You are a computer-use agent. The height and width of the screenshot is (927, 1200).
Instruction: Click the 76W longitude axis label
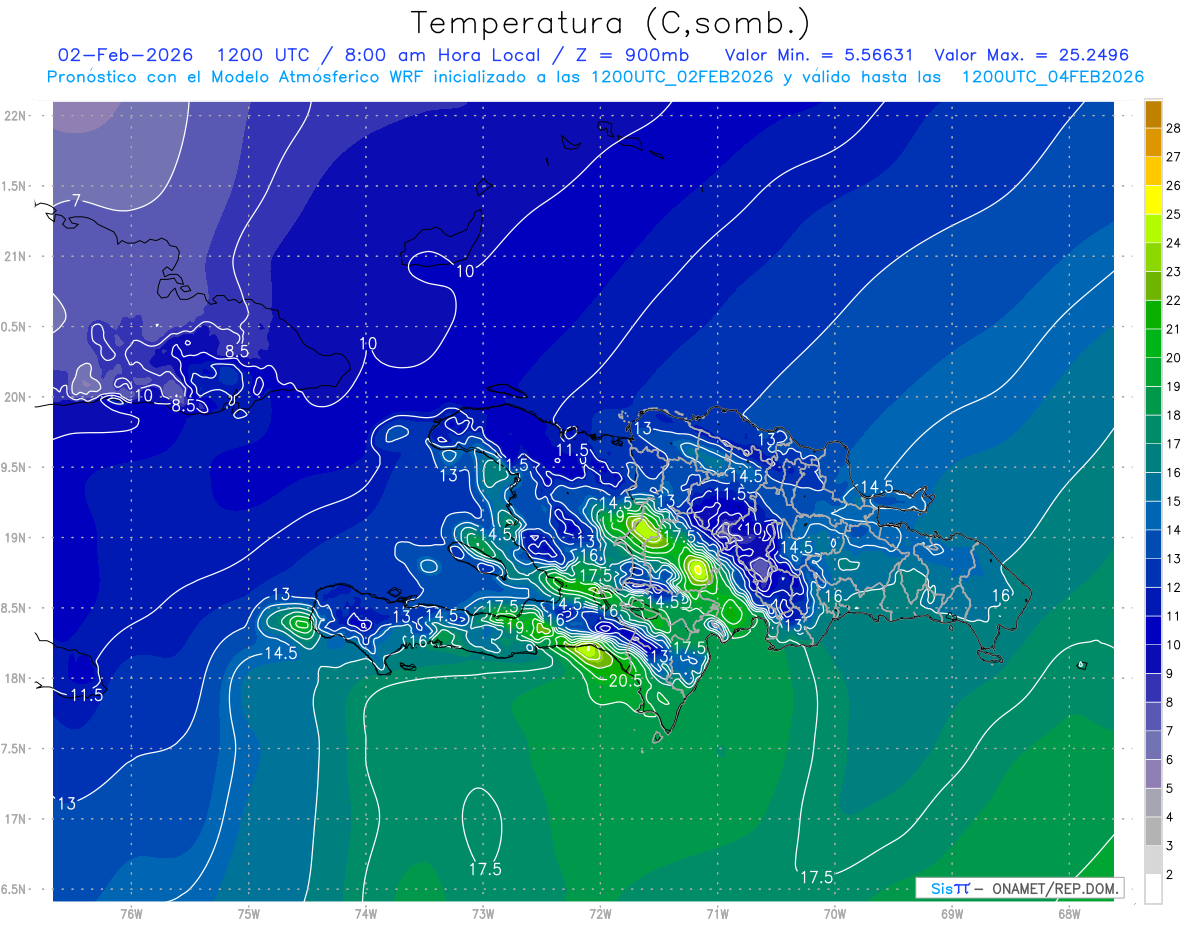tap(131, 914)
